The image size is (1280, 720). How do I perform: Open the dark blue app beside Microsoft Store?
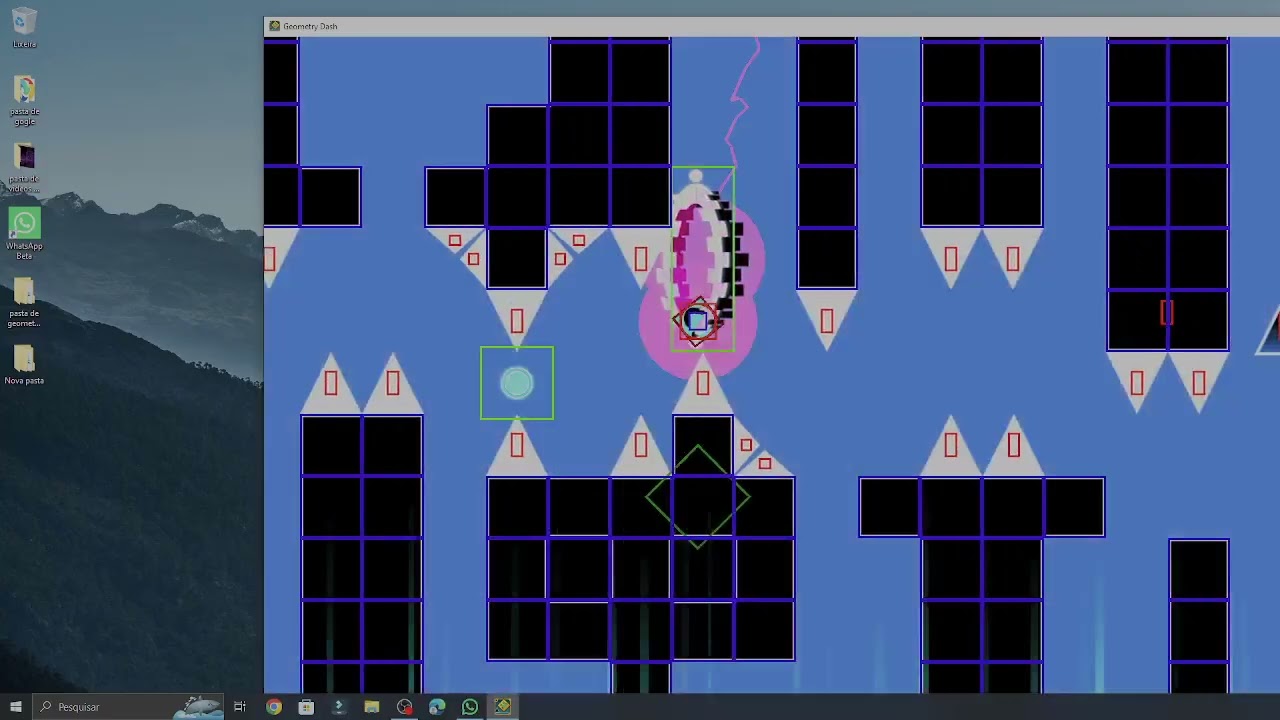pos(339,707)
